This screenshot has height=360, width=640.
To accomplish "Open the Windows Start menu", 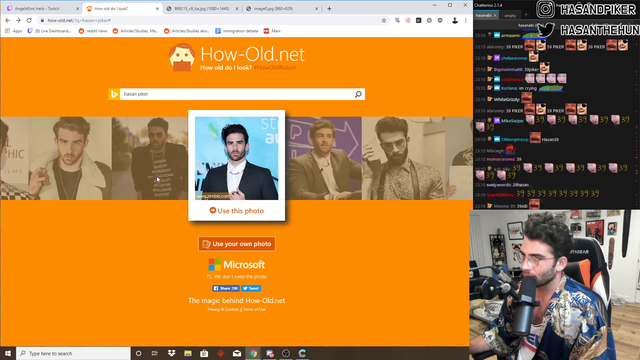I will pos(8,353).
